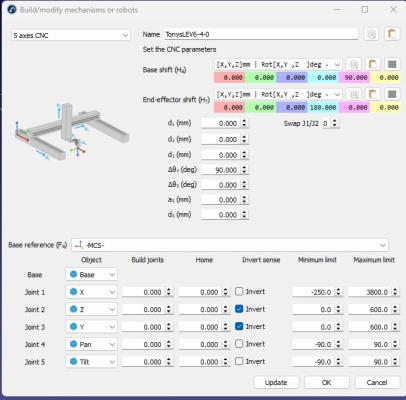
Task: Open the Base object dropdown
Action: pyautogui.click(x=91, y=275)
